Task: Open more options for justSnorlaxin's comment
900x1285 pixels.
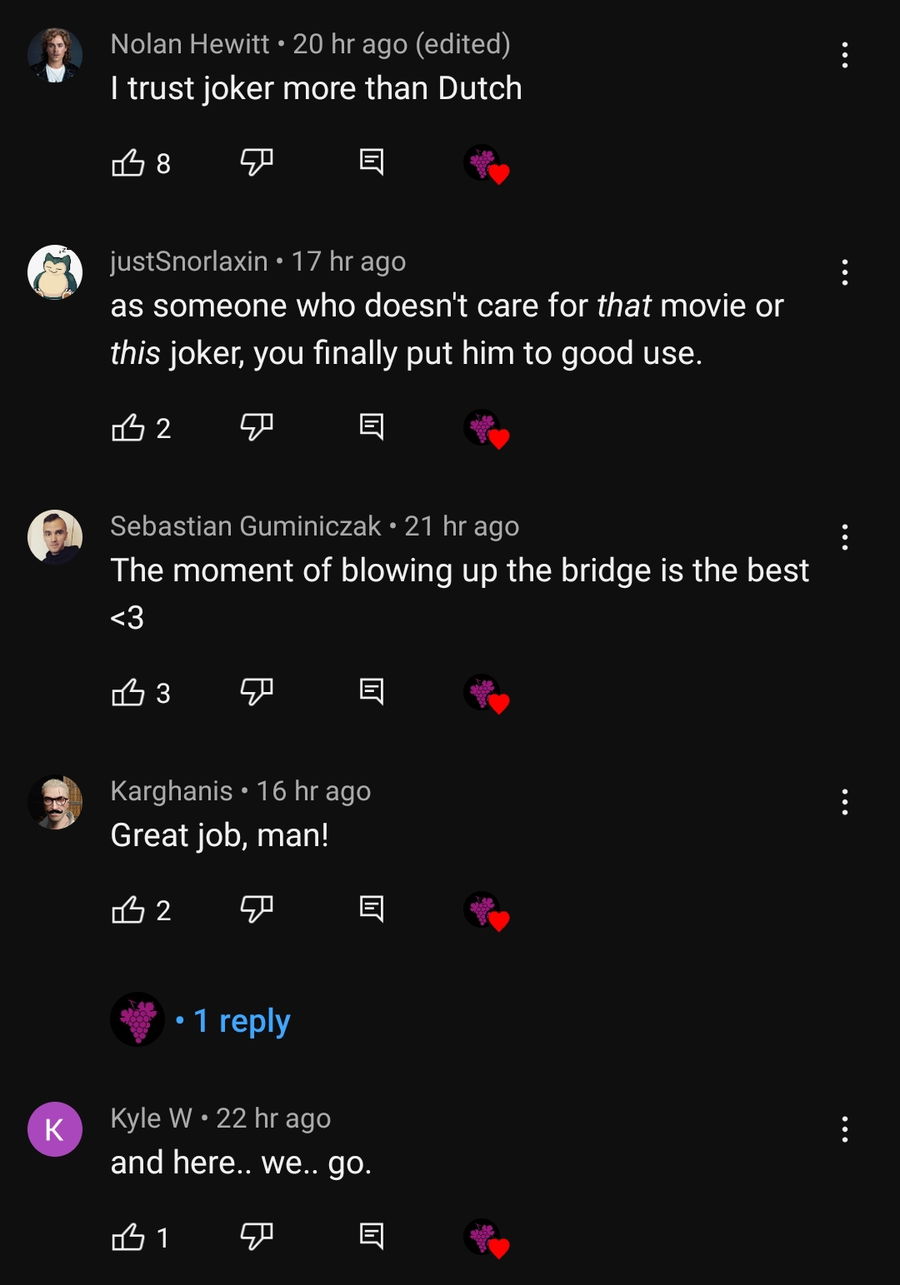Action: tap(845, 272)
